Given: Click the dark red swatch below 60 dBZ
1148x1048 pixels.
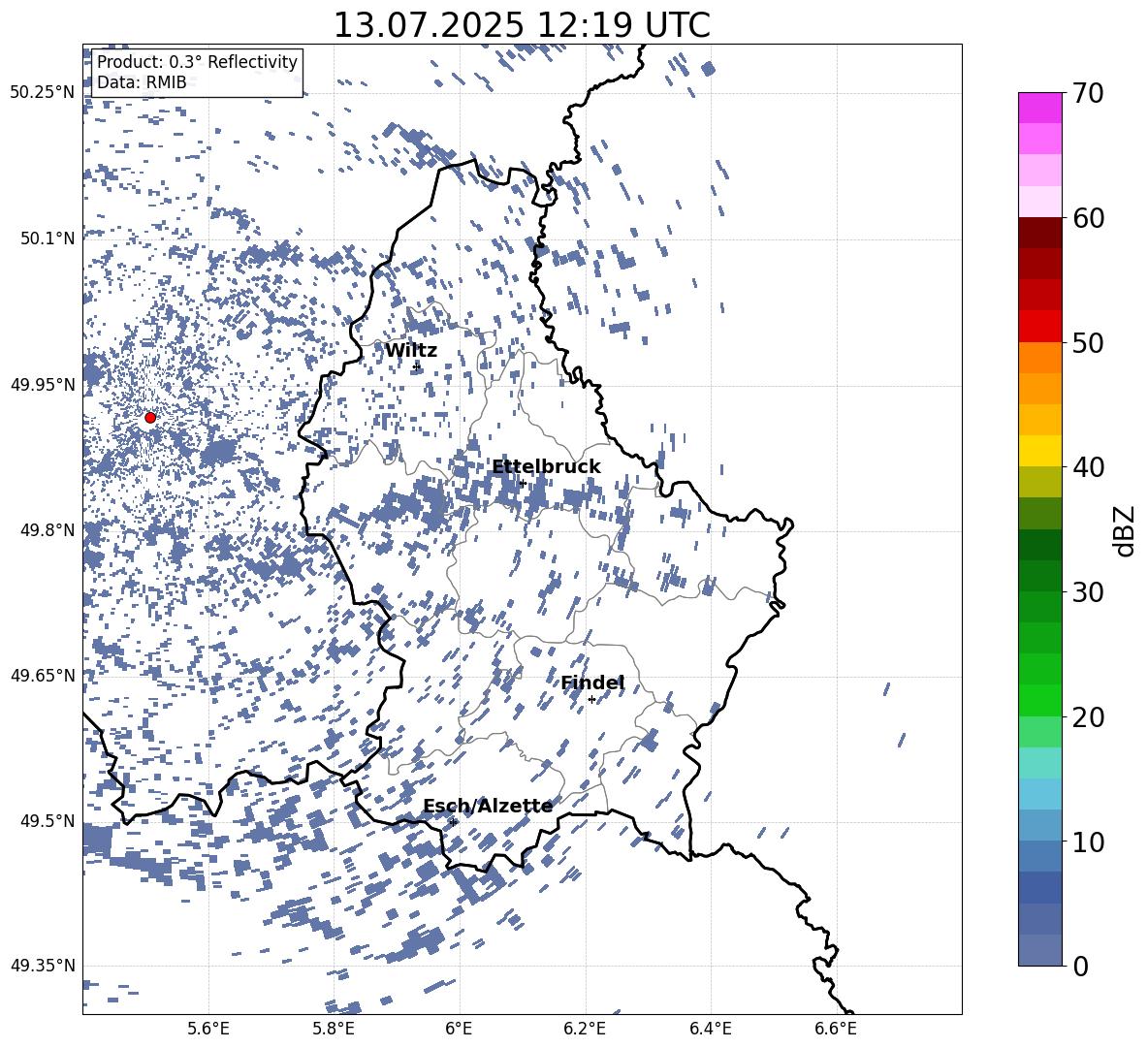Looking at the screenshot, I should coord(1039,234).
